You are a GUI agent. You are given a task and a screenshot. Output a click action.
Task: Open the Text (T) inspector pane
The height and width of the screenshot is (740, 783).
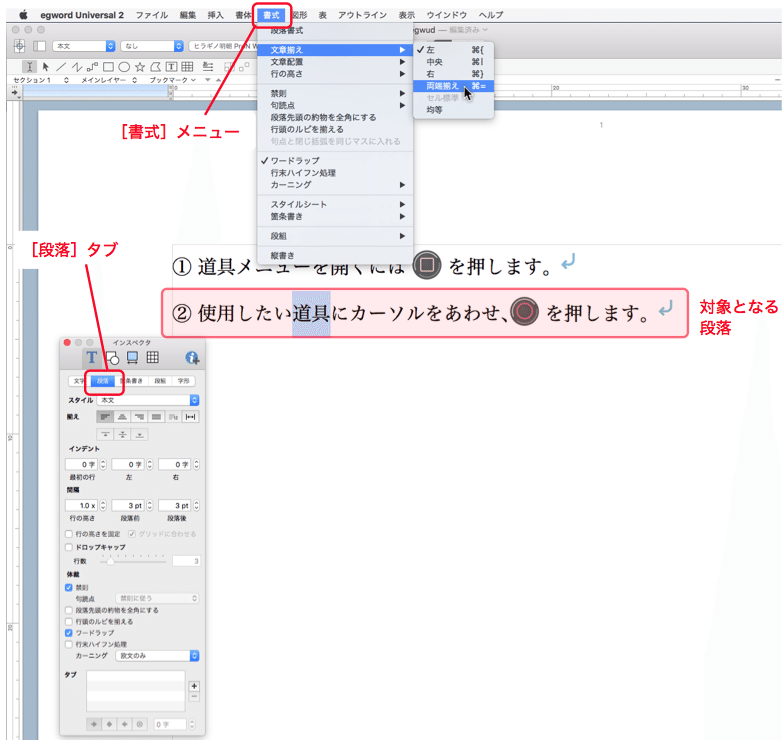point(91,358)
